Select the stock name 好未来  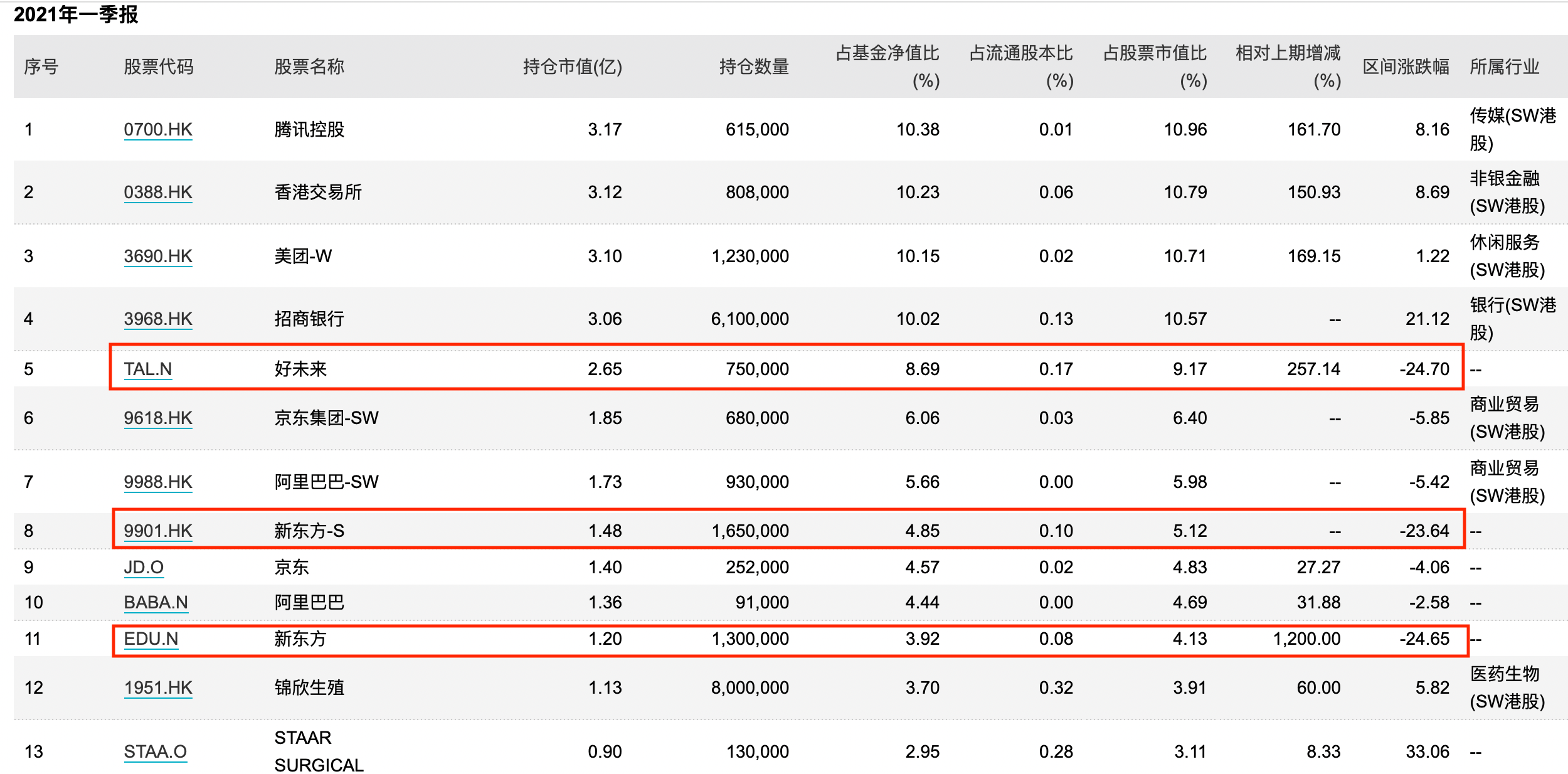tap(300, 369)
